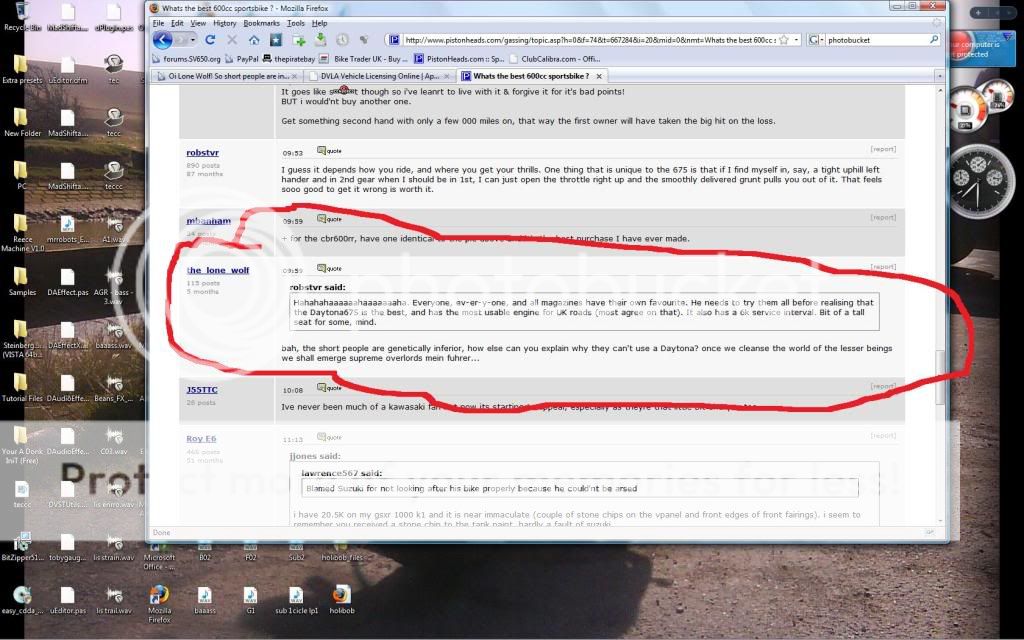Viewport: 1024px width, 640px height.
Task: Click the search magnifier icon
Action: 934,40
